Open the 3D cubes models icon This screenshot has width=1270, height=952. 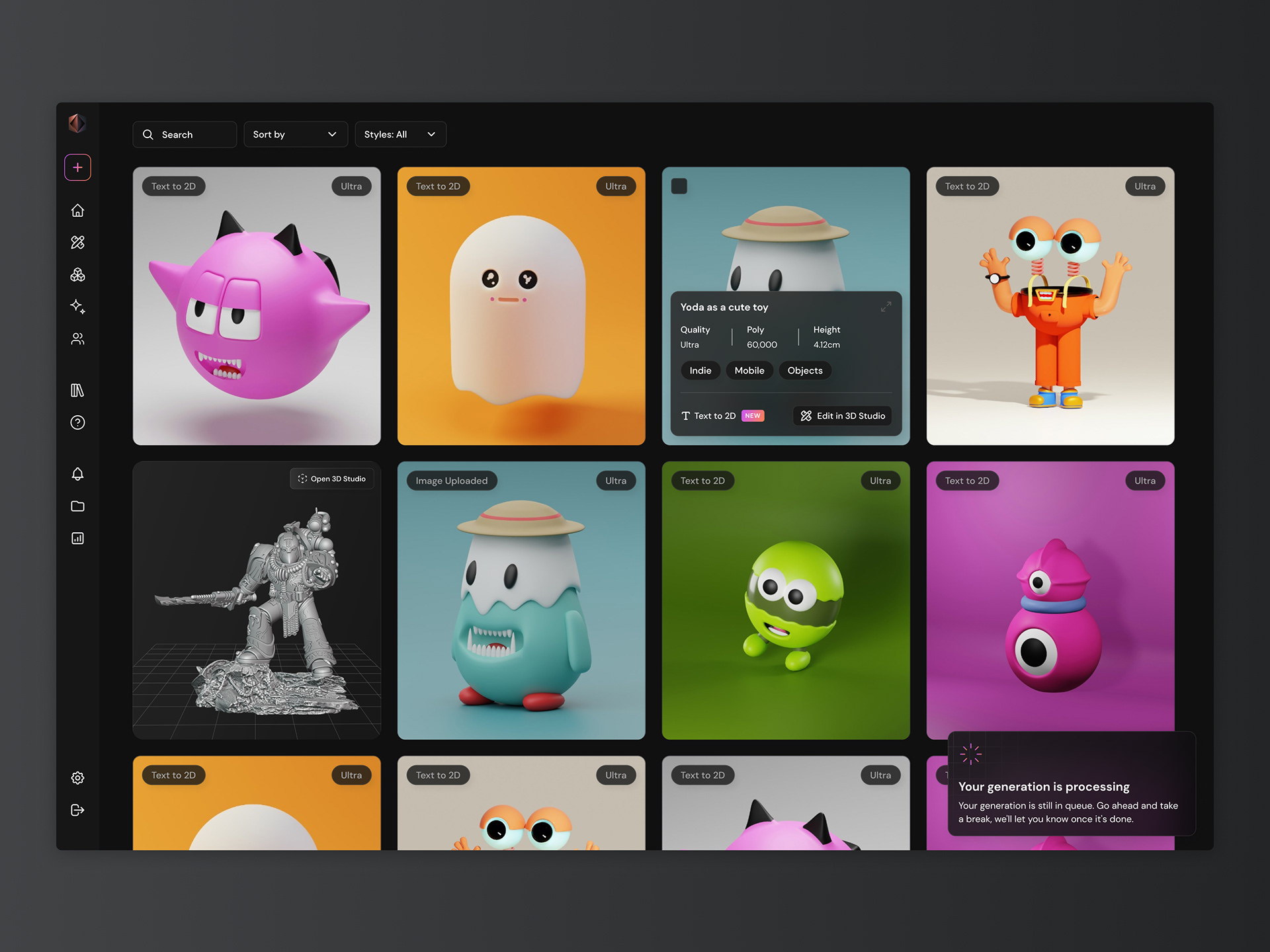click(77, 275)
